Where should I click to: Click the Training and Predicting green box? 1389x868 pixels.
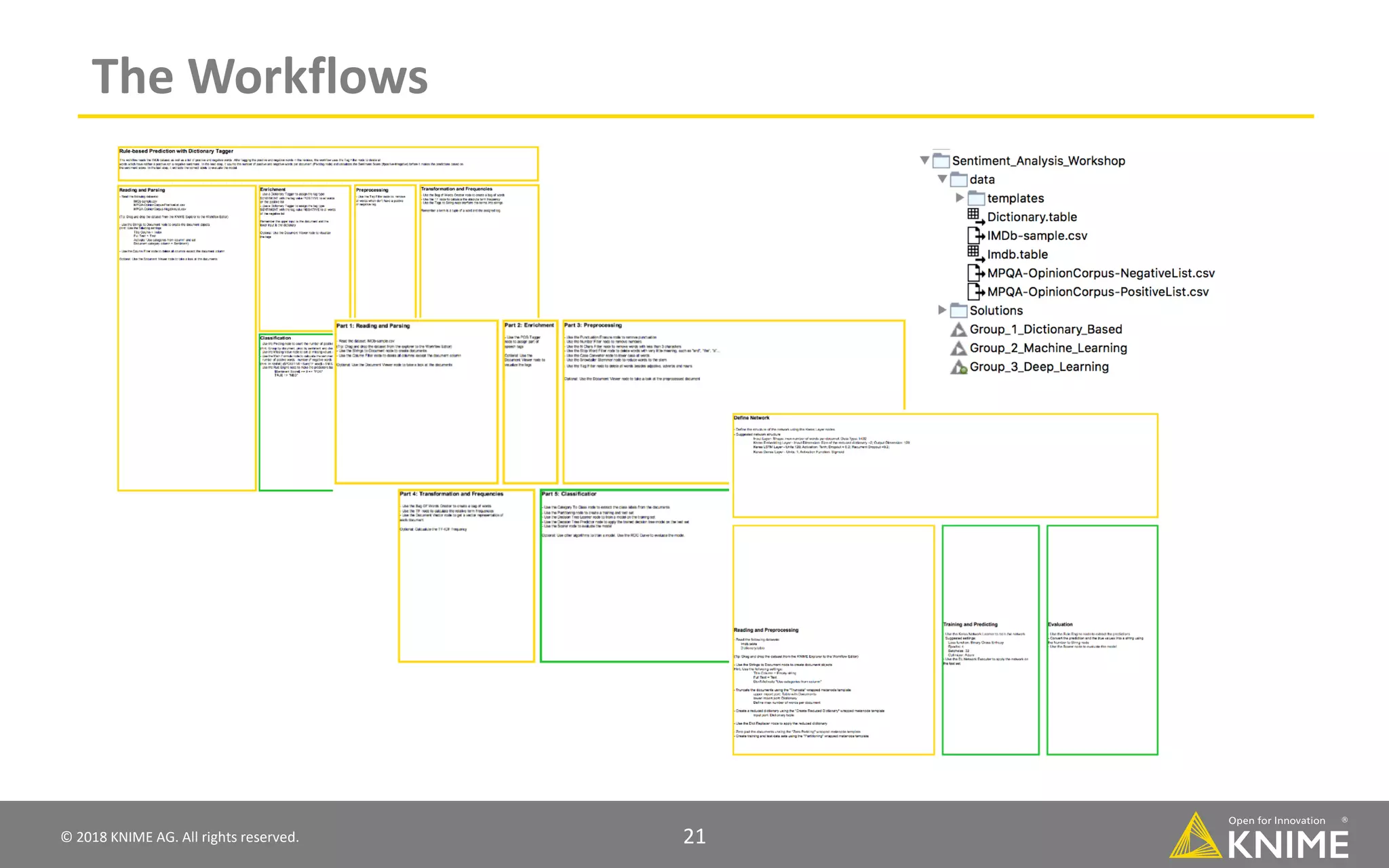(x=990, y=639)
